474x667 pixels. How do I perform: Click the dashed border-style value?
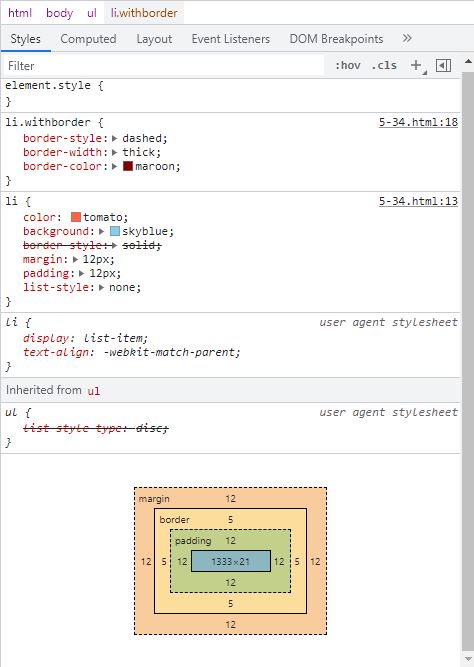tap(143, 138)
